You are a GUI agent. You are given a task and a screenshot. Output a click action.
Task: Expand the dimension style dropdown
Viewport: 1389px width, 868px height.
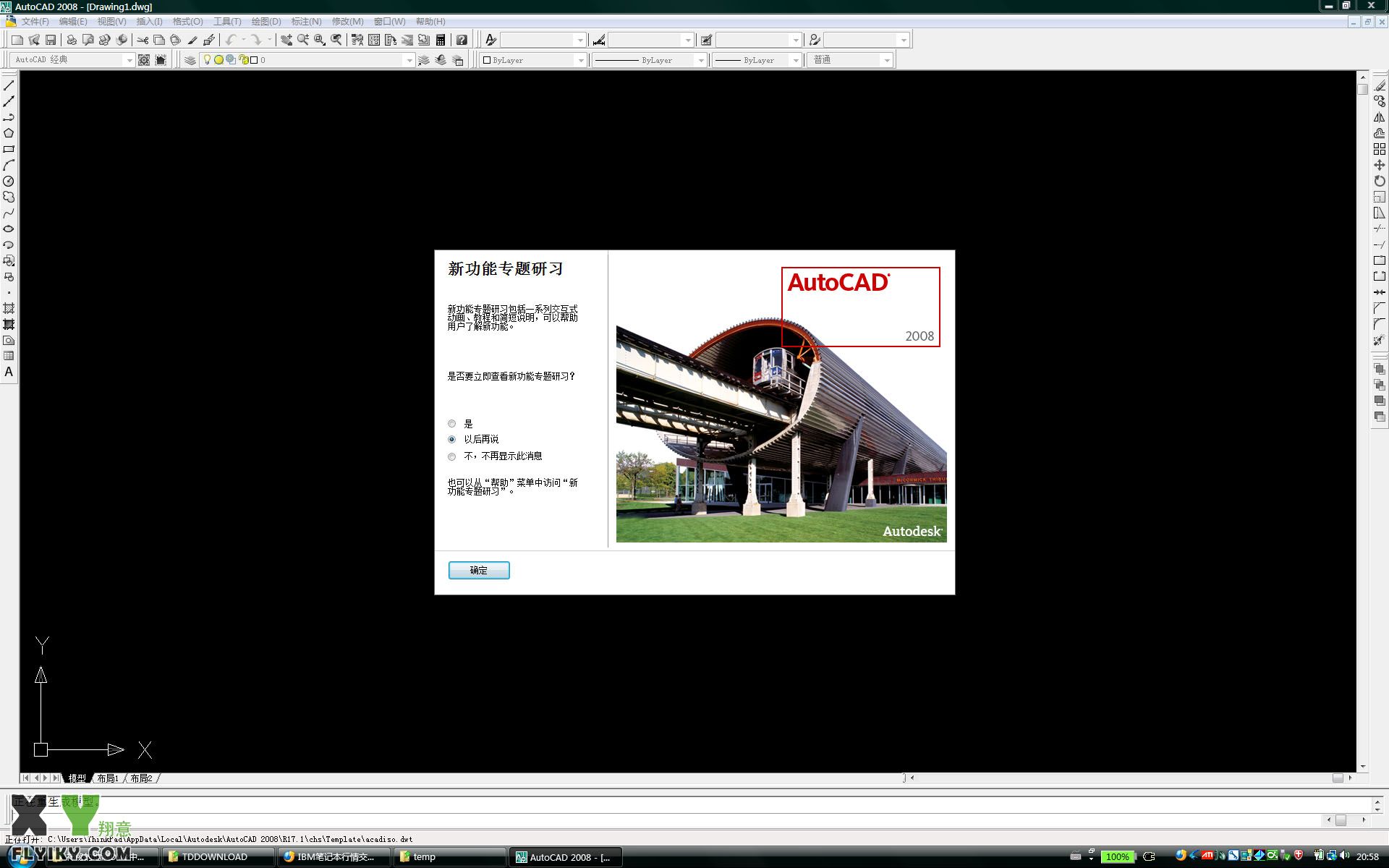(x=687, y=40)
